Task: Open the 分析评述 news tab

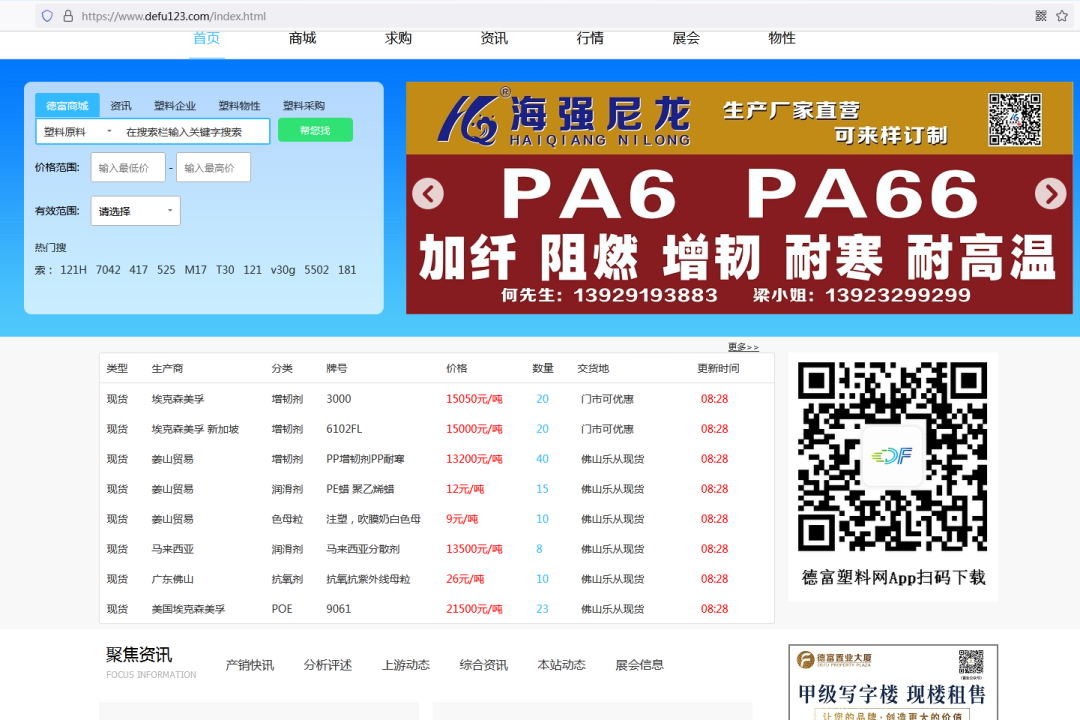Action: pyautogui.click(x=328, y=665)
